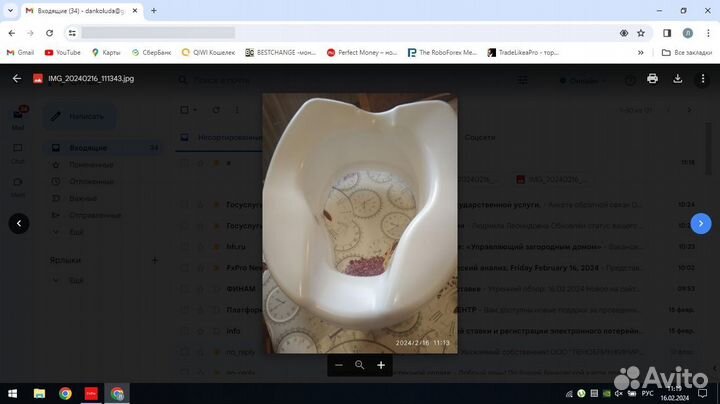This screenshot has height=404, width=720.
Task: Switch input language РУС
Action: pyautogui.click(x=647, y=393)
